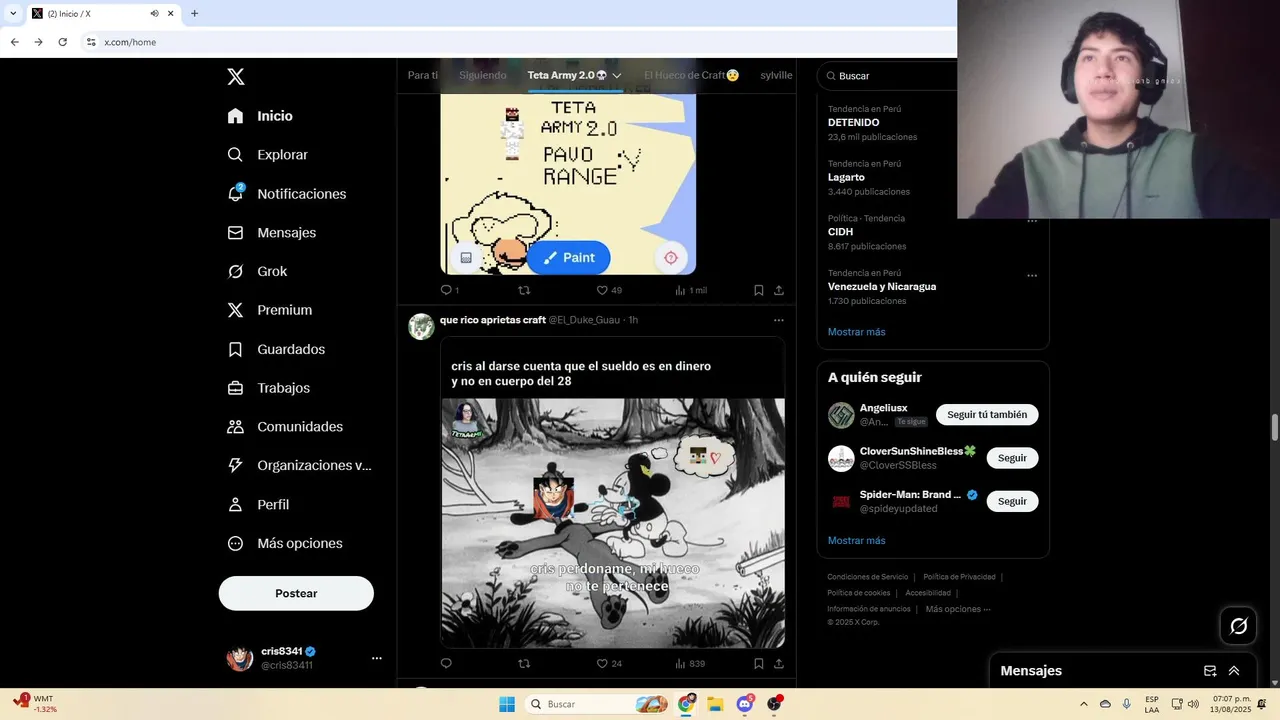Open the floating Grok button
Image resolution: width=1280 pixels, height=720 pixels.
point(1238,626)
